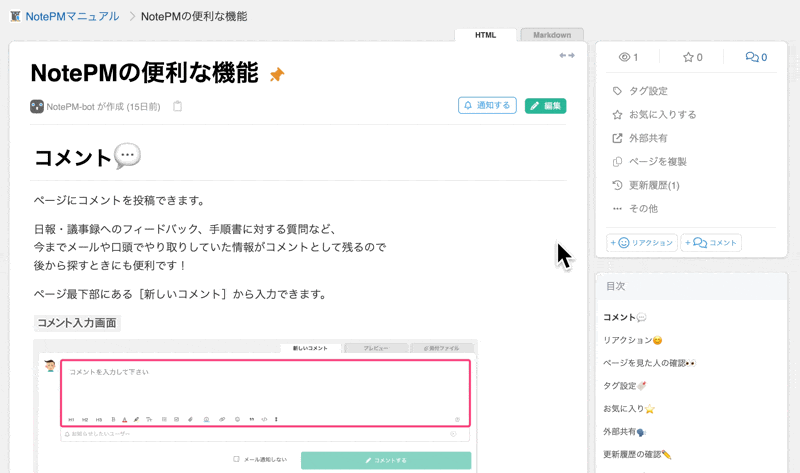Click the green 編集 edit button
The image size is (800, 473).
pos(545,106)
